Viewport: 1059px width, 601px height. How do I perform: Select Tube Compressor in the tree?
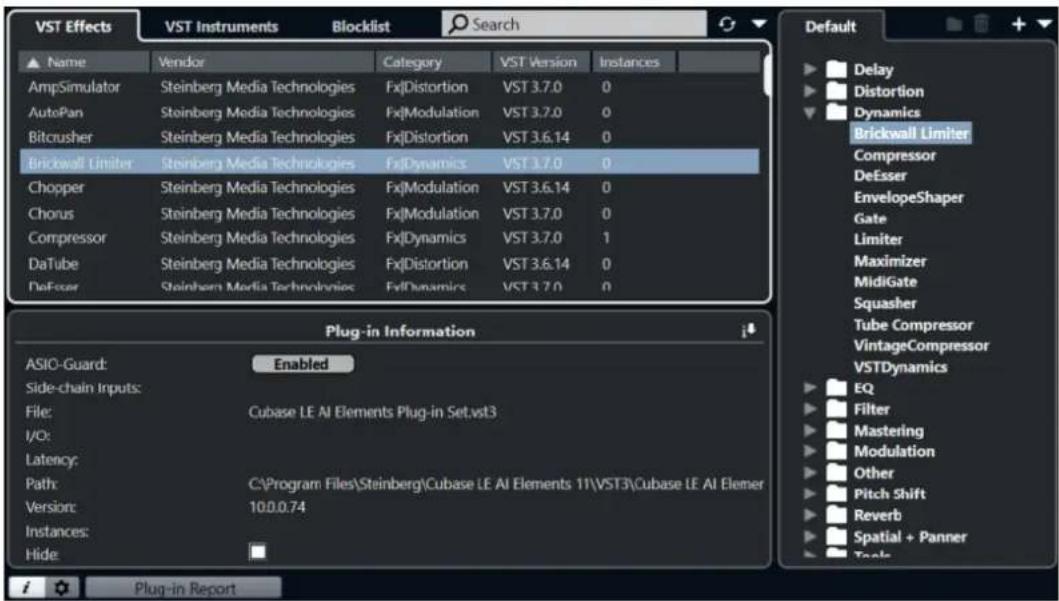pyautogui.click(x=913, y=325)
